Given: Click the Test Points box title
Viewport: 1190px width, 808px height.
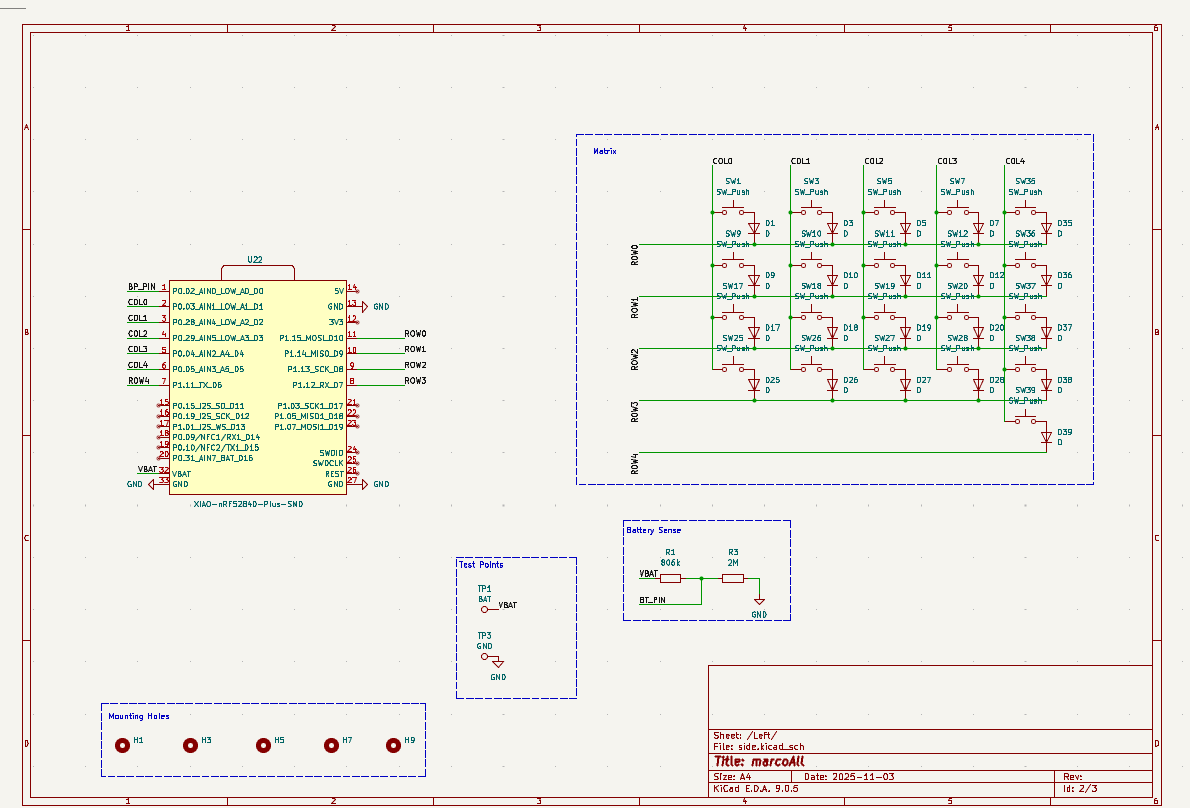Looking at the screenshot, I should coord(481,564).
